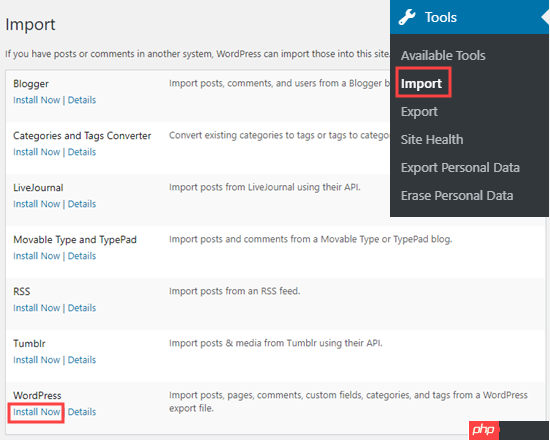Image resolution: width=550 pixels, height=440 pixels.
Task: Click 'Import posts from LiveJournal using their API.' text
Action: click(x=264, y=187)
